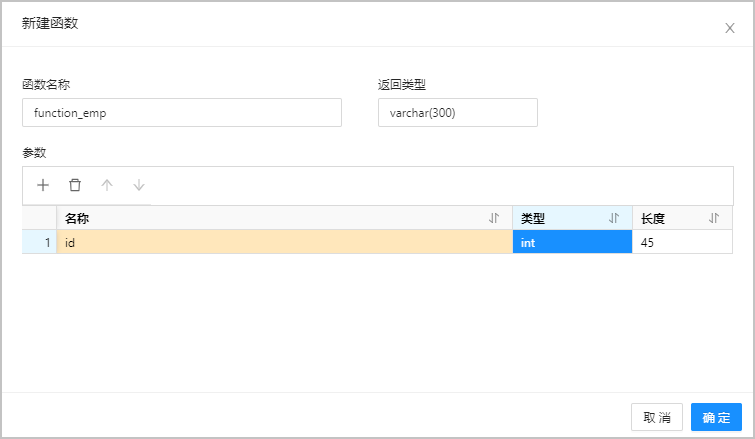Image resolution: width=755 pixels, height=439 pixels.
Task: Move parameter up with up arrow
Action: pos(107,185)
